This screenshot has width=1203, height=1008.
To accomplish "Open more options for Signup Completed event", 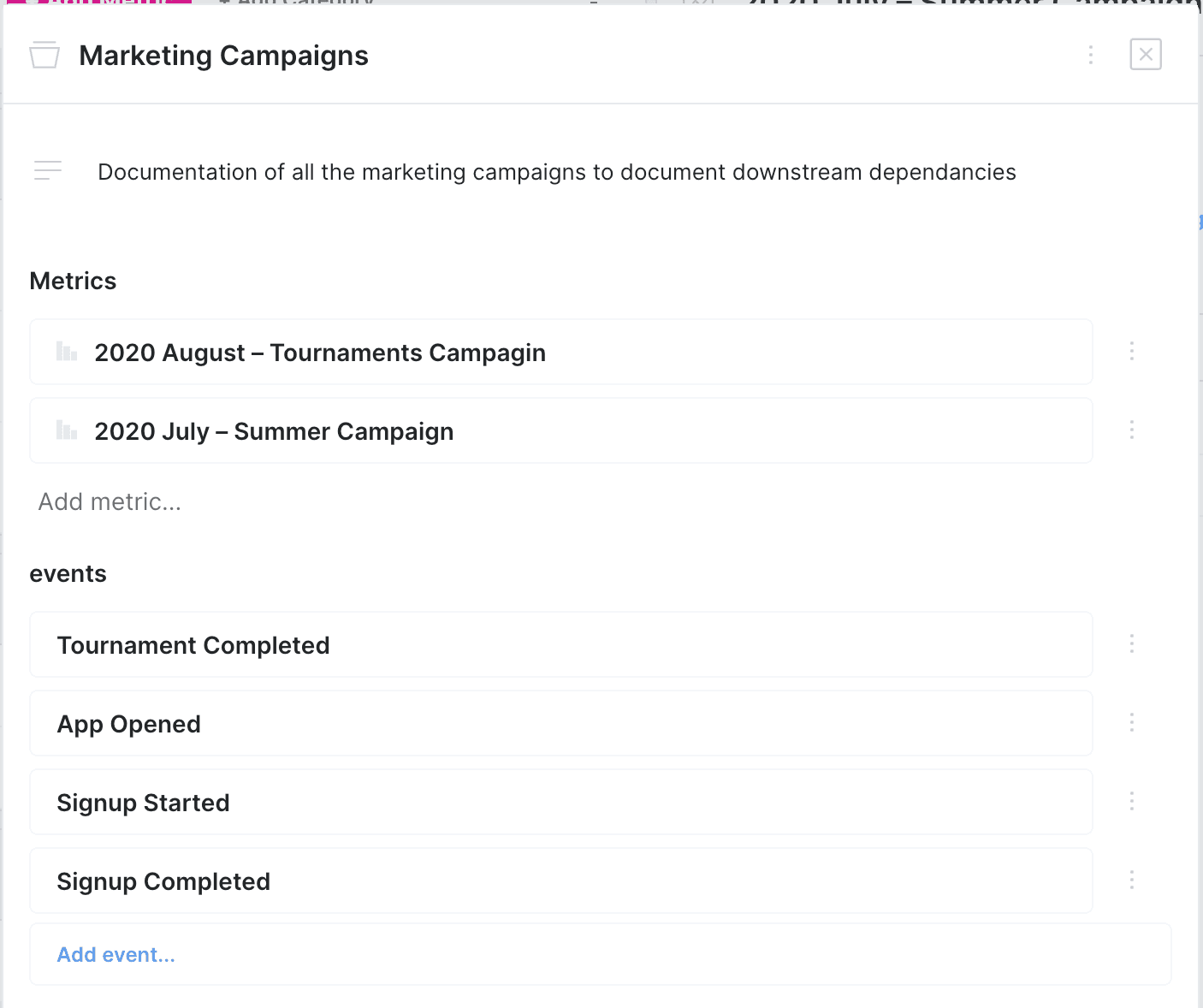I will point(1132,881).
